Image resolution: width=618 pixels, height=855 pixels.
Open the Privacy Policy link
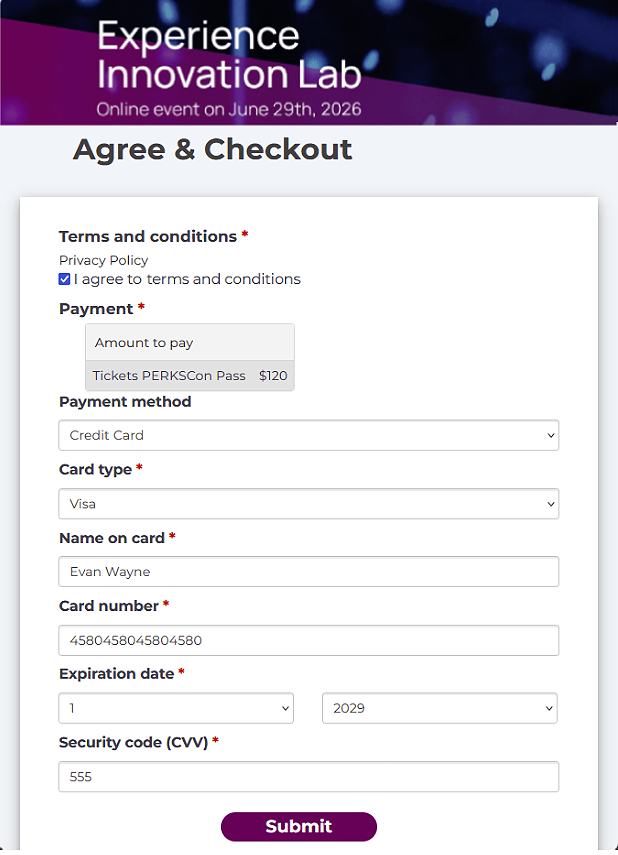[x=103, y=260]
